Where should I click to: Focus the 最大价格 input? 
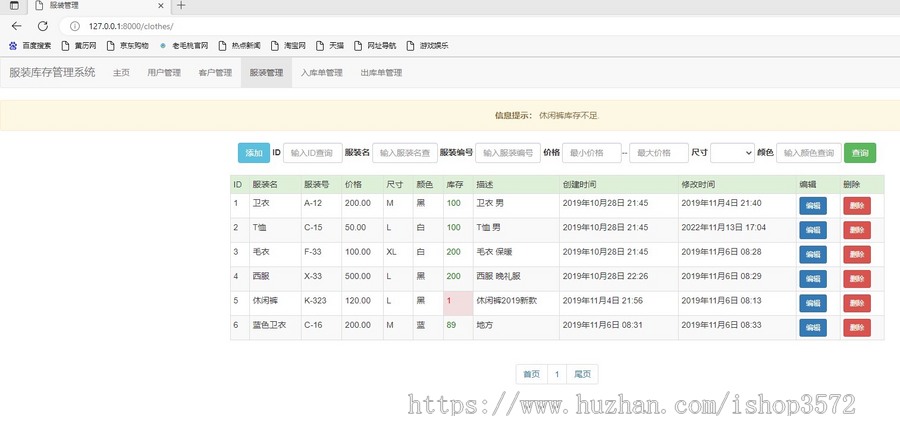(x=659, y=153)
